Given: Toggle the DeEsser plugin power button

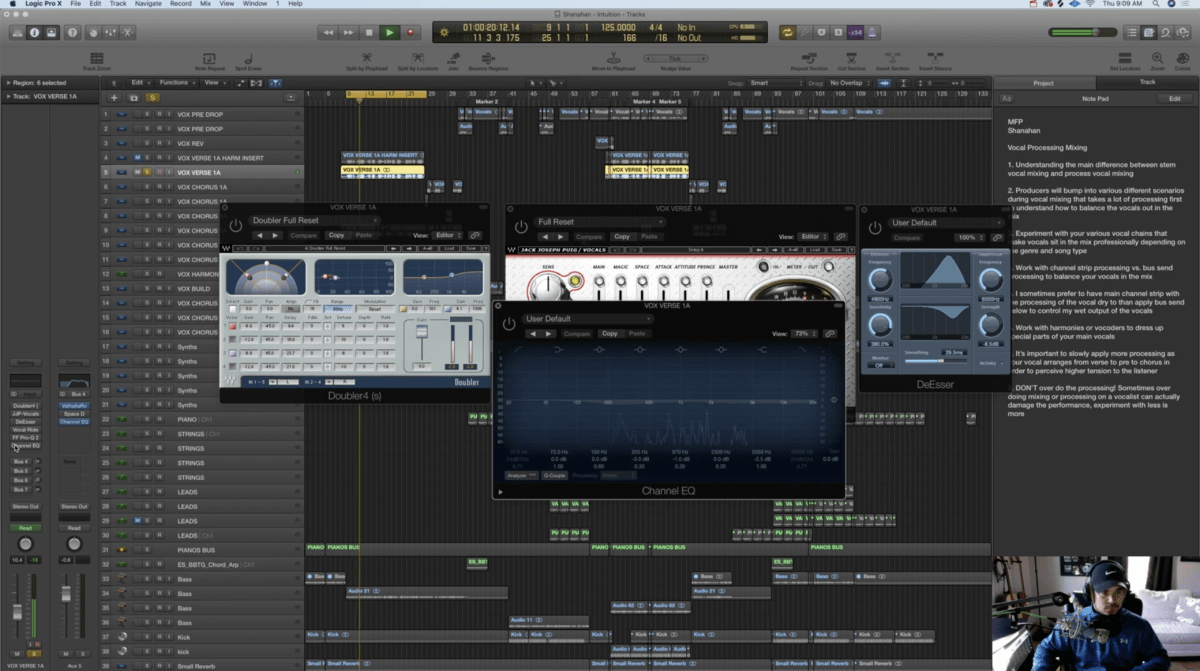Looking at the screenshot, I should click(875, 228).
